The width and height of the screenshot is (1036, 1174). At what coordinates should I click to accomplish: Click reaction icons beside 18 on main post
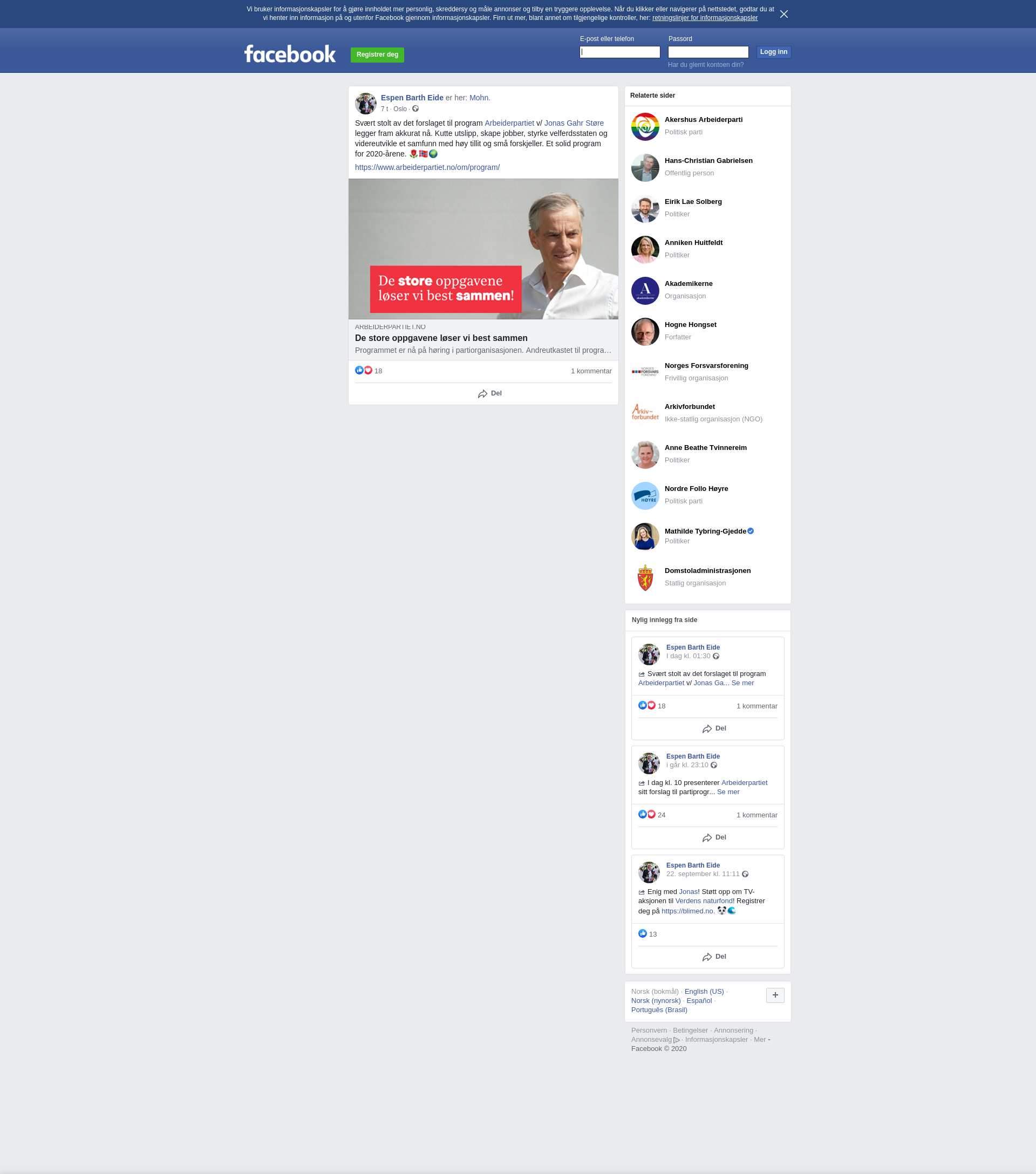click(364, 371)
